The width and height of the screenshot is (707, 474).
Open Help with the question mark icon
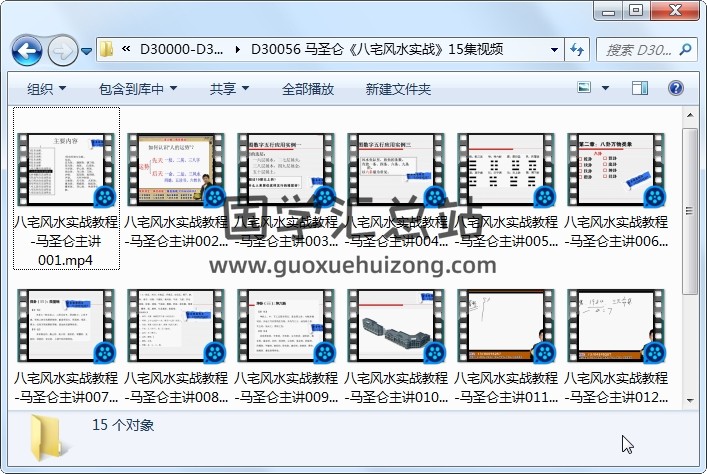pyautogui.click(x=675, y=88)
